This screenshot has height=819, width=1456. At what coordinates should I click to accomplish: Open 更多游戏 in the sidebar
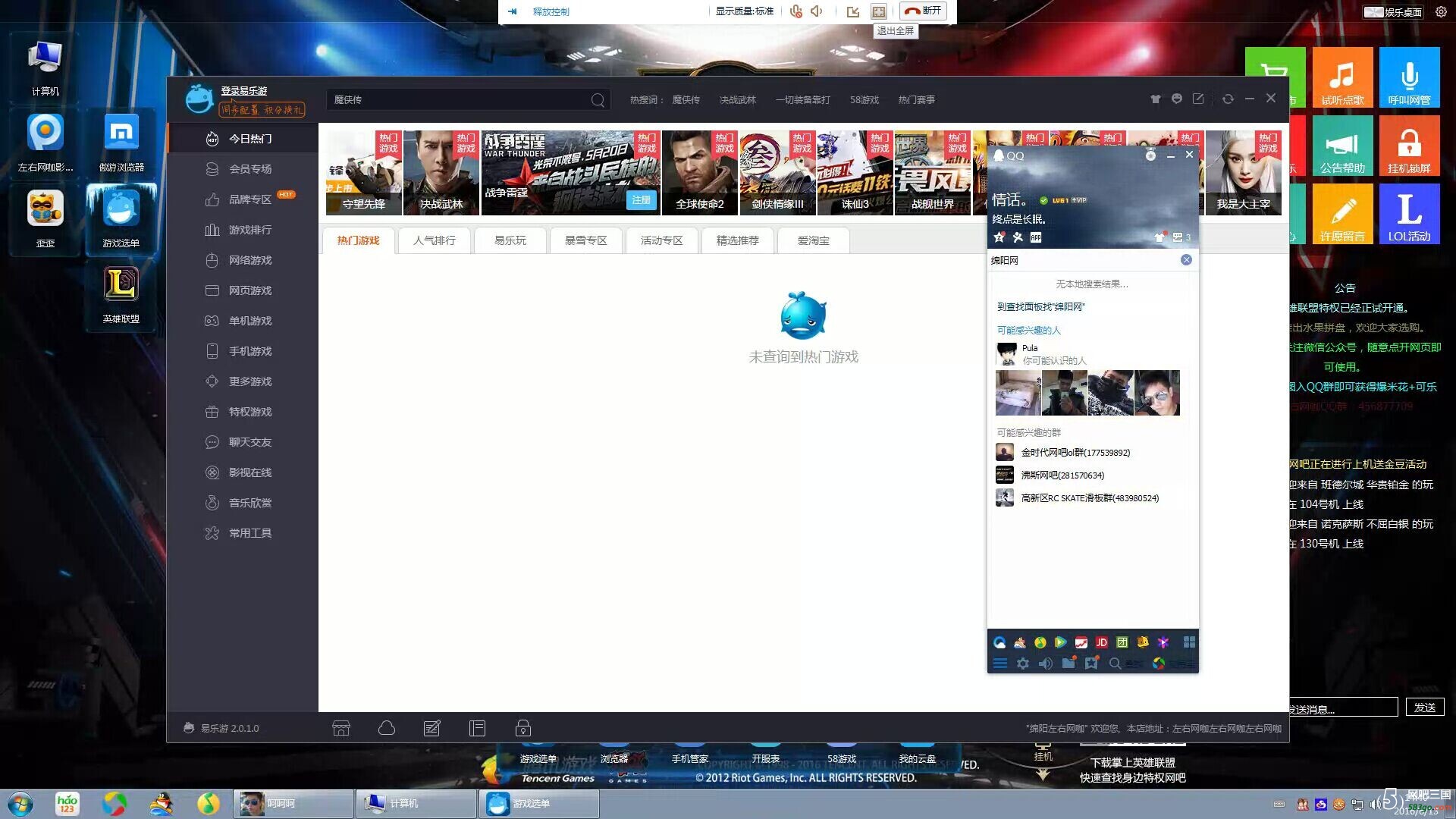[x=242, y=381]
